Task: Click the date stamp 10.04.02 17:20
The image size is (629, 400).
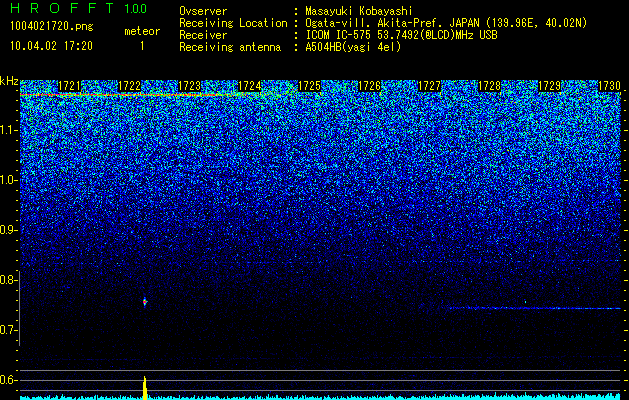Action: 51,46
